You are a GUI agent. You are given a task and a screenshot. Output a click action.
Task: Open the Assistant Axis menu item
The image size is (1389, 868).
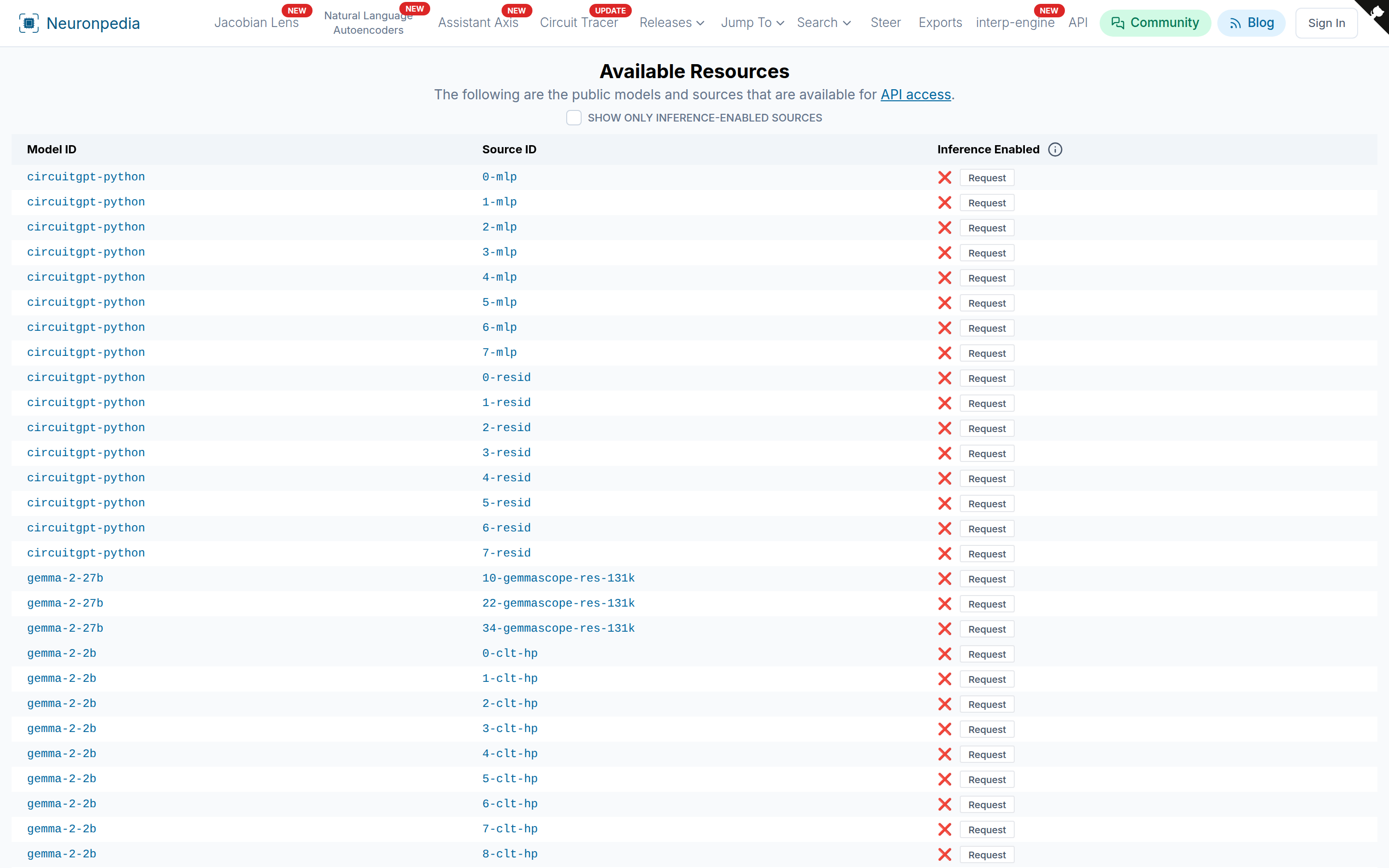click(x=478, y=22)
